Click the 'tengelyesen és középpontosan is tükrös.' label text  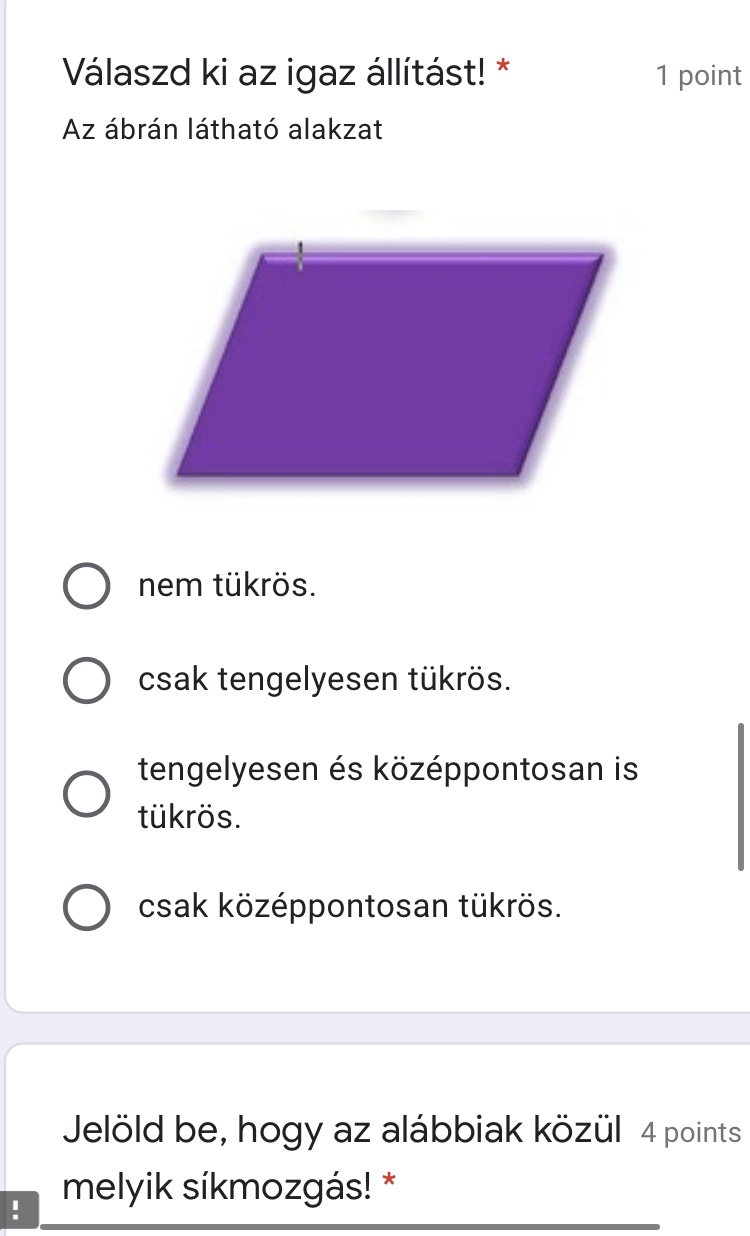click(388, 793)
